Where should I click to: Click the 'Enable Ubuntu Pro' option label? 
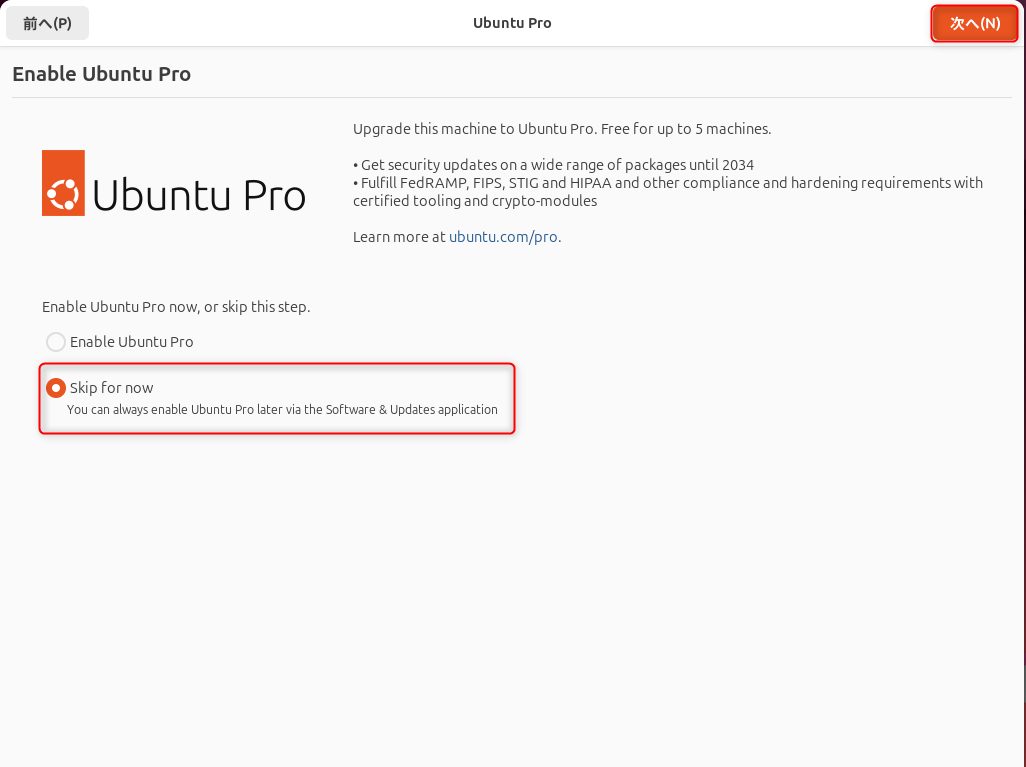tap(132, 342)
